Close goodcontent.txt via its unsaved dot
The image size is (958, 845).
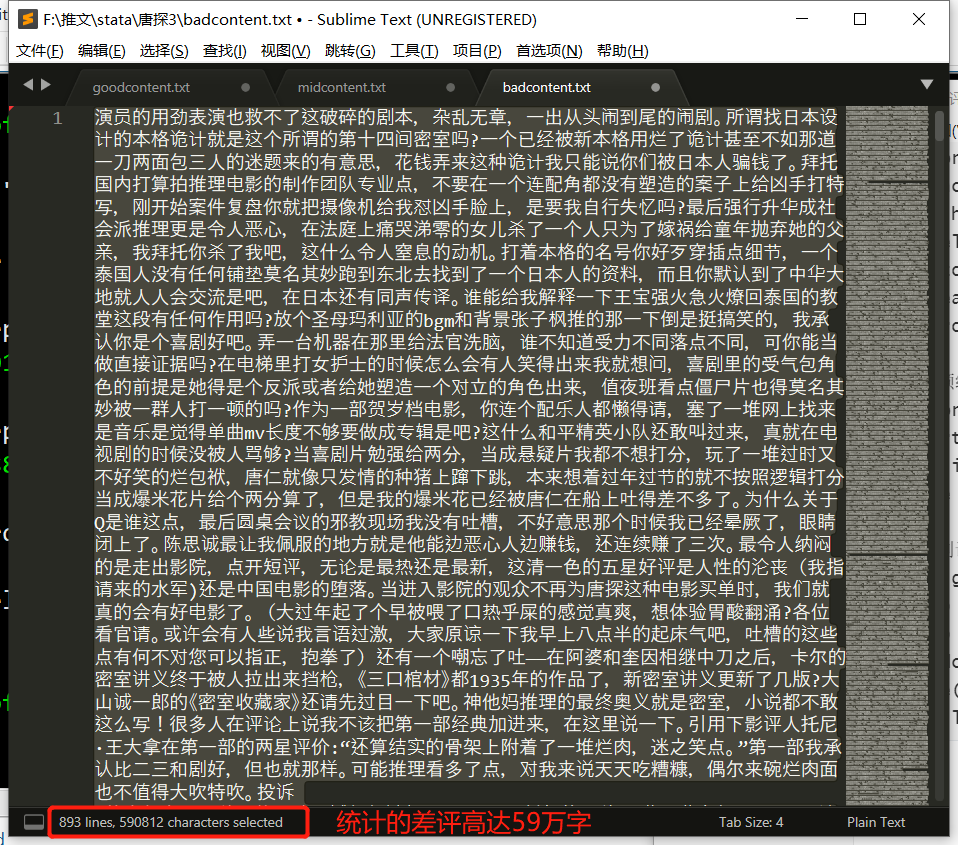246,87
